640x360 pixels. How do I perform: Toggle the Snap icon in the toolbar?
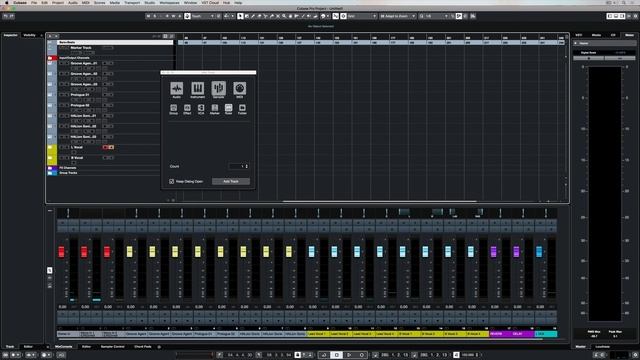point(336,16)
